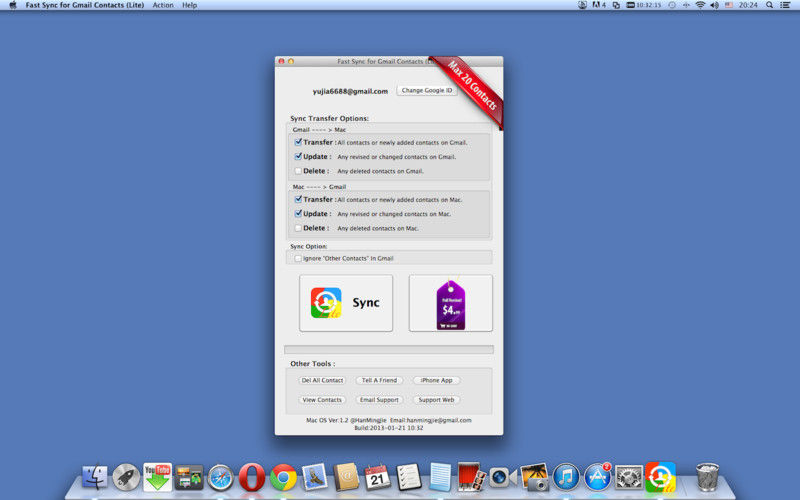Open the Action menu
The width and height of the screenshot is (800, 500).
(163, 5)
